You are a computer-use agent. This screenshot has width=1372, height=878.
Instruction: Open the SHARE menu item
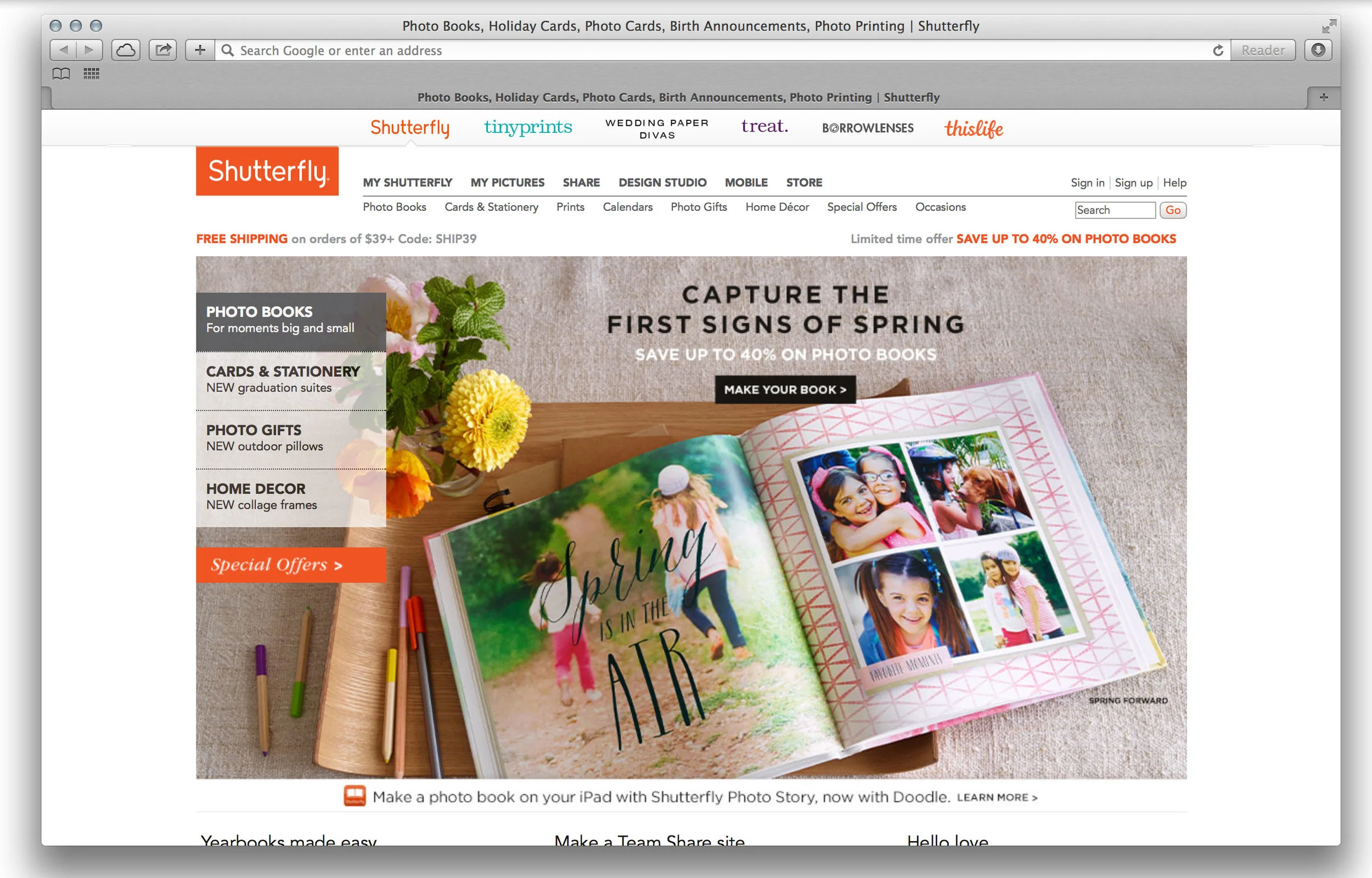click(x=581, y=182)
